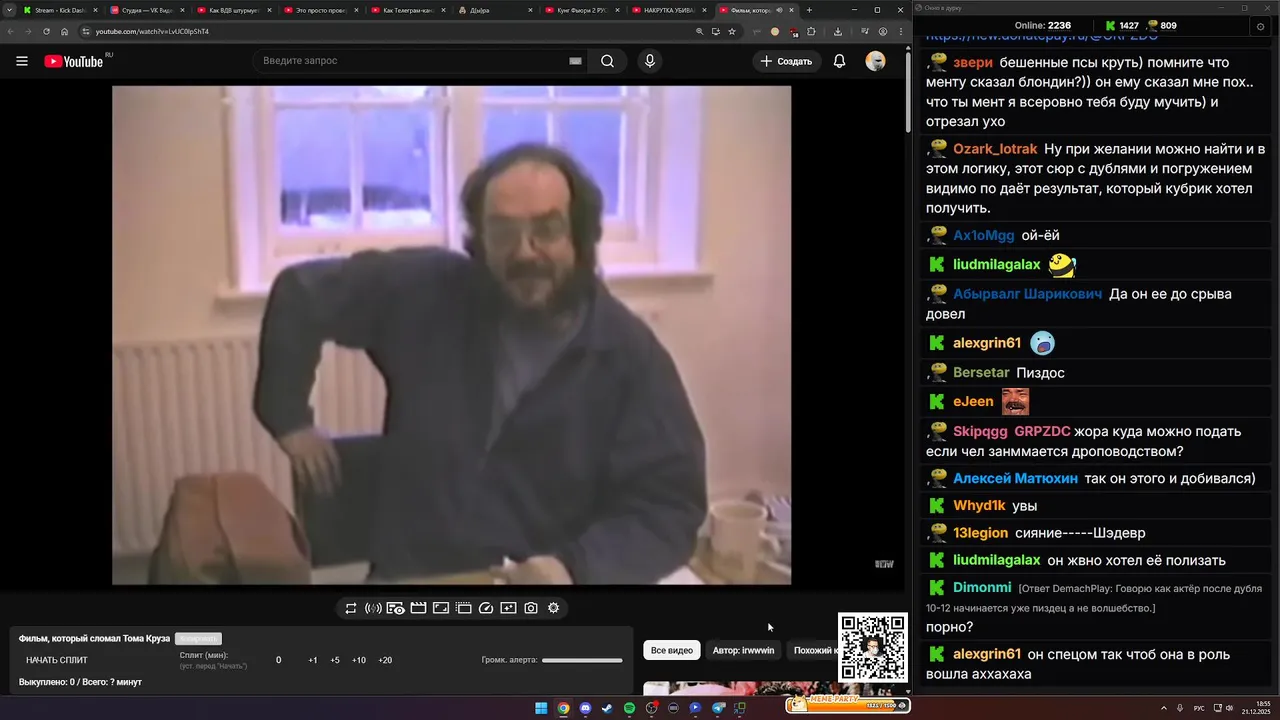
Task: Switch to the НАКРУТКА УБИВАЕТ tab
Action: [x=668, y=10]
